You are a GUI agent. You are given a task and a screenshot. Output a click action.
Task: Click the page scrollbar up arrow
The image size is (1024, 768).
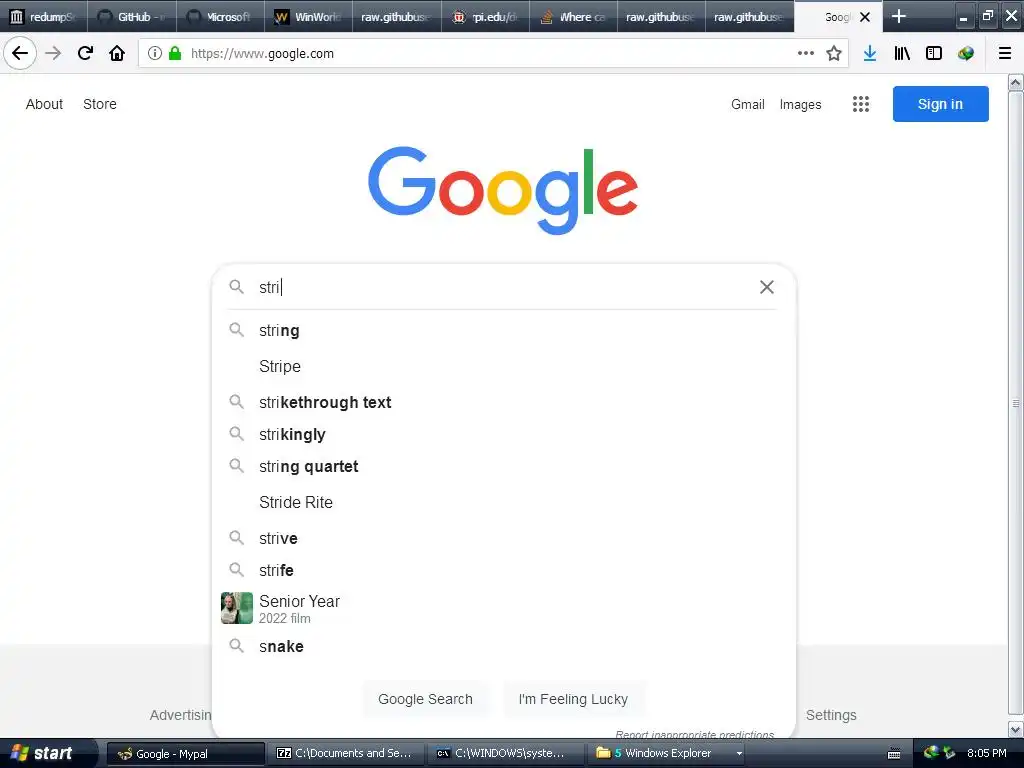click(1016, 82)
